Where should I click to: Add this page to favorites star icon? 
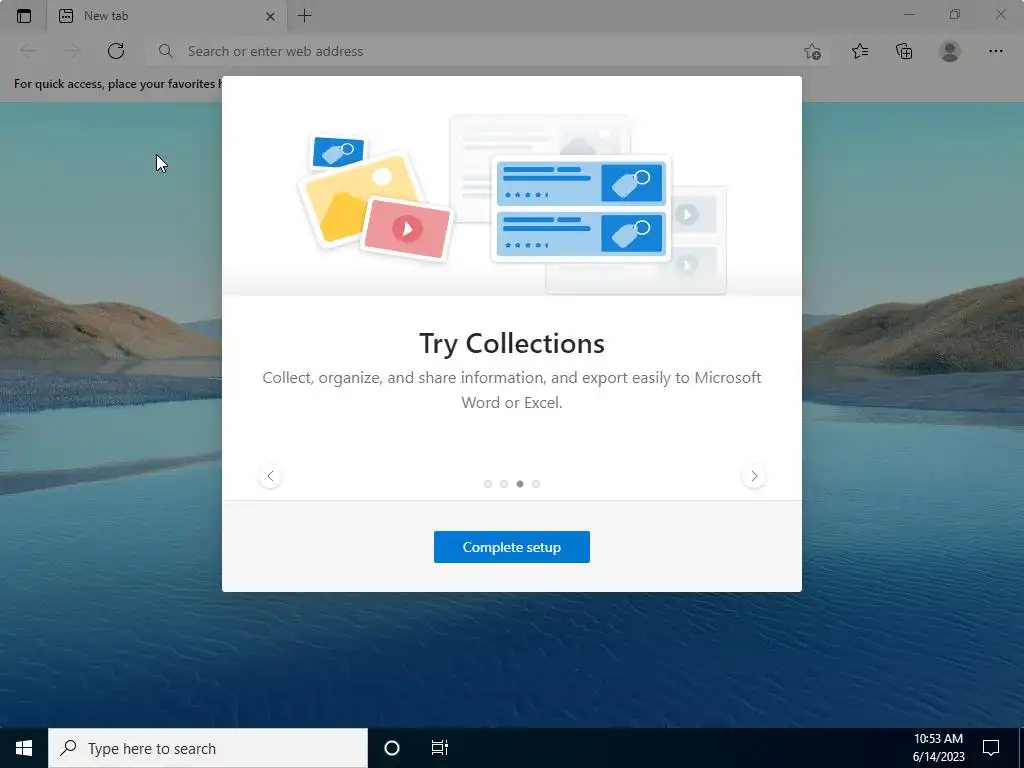(812, 51)
